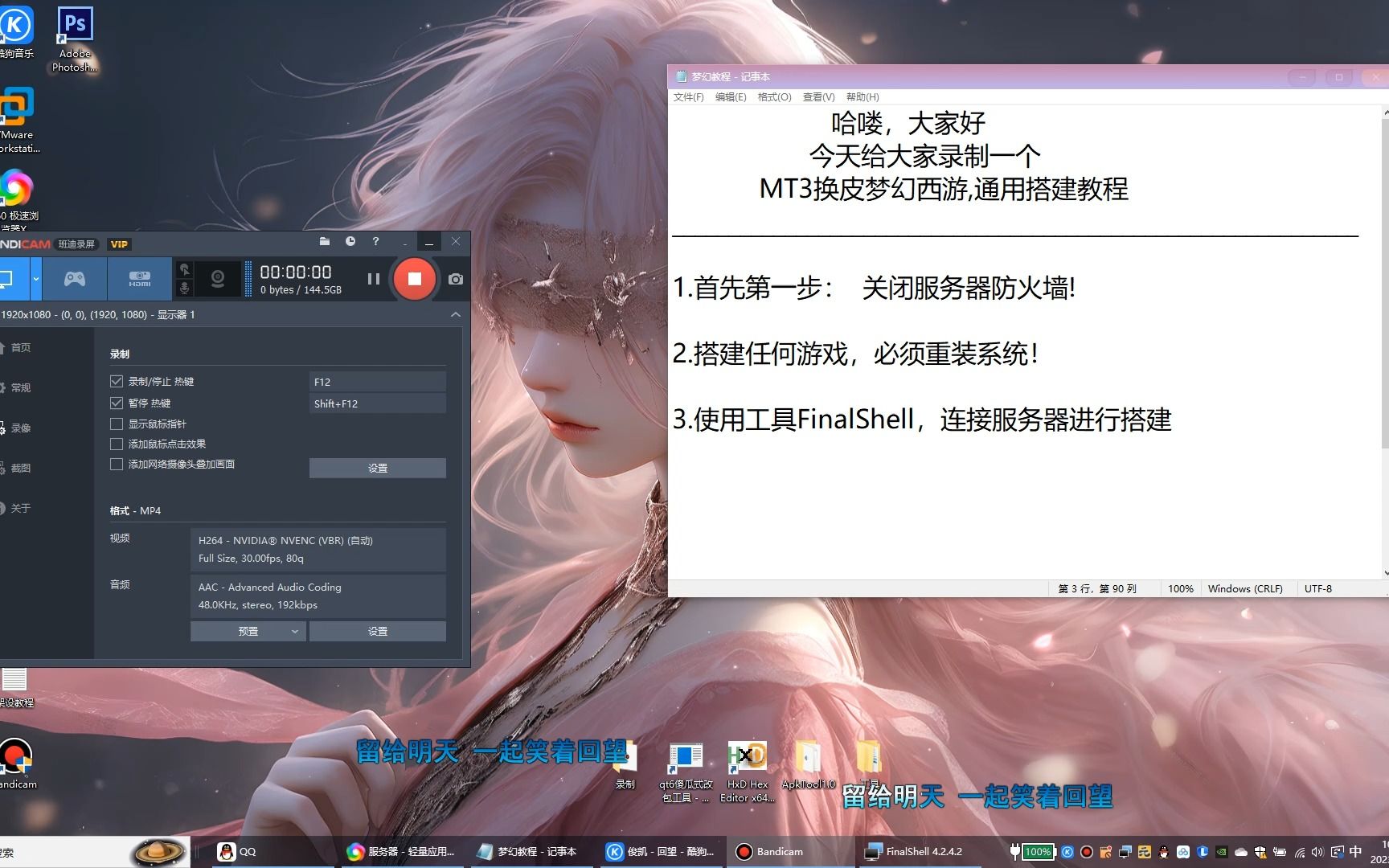Image resolution: width=1389 pixels, height=868 pixels.
Task: Open the 格式(O) menu in Notepad
Action: [x=774, y=97]
